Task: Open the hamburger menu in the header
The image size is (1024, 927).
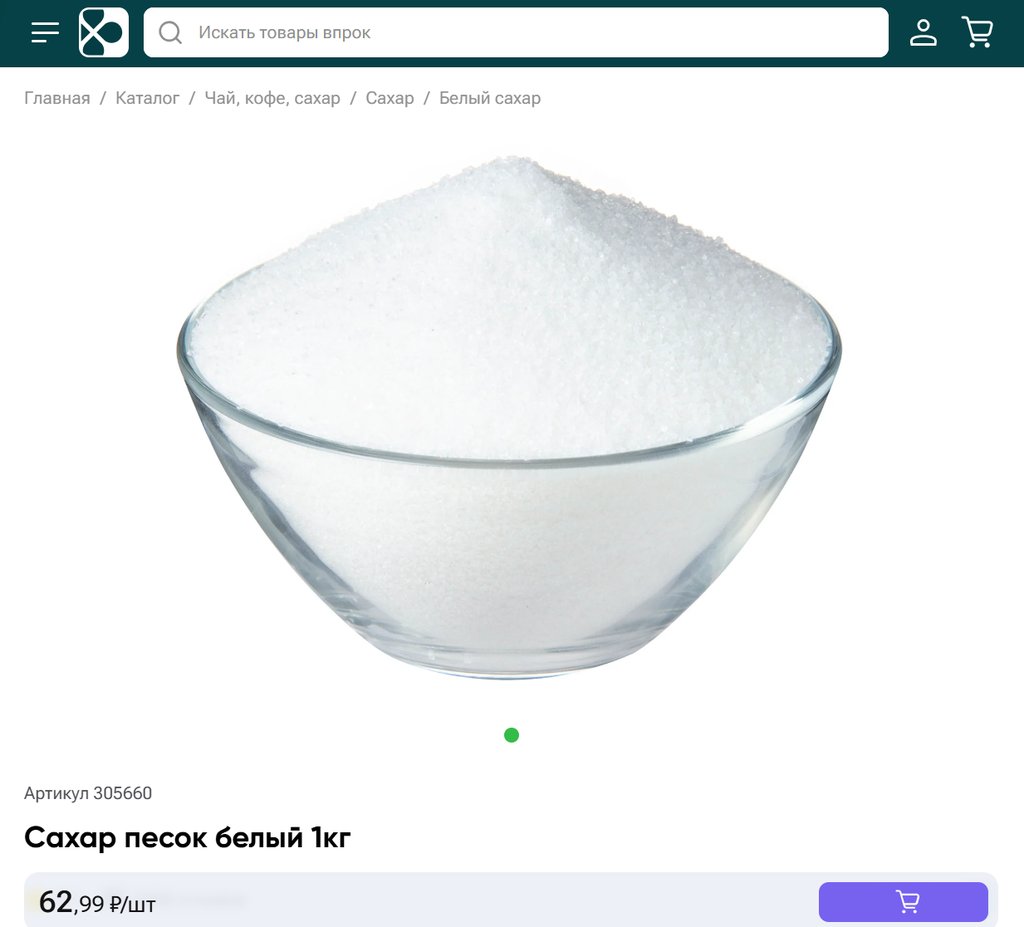Action: tap(45, 32)
